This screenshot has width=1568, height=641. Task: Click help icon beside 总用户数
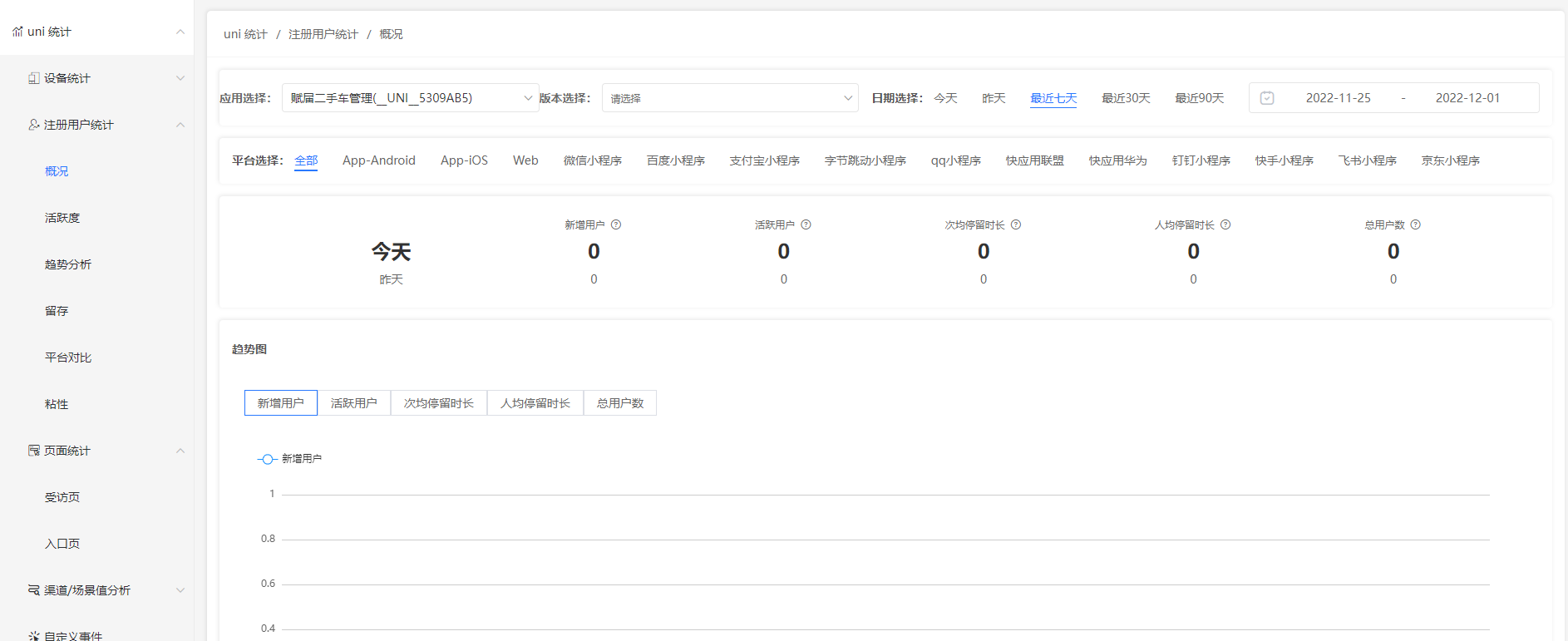coord(1416,224)
